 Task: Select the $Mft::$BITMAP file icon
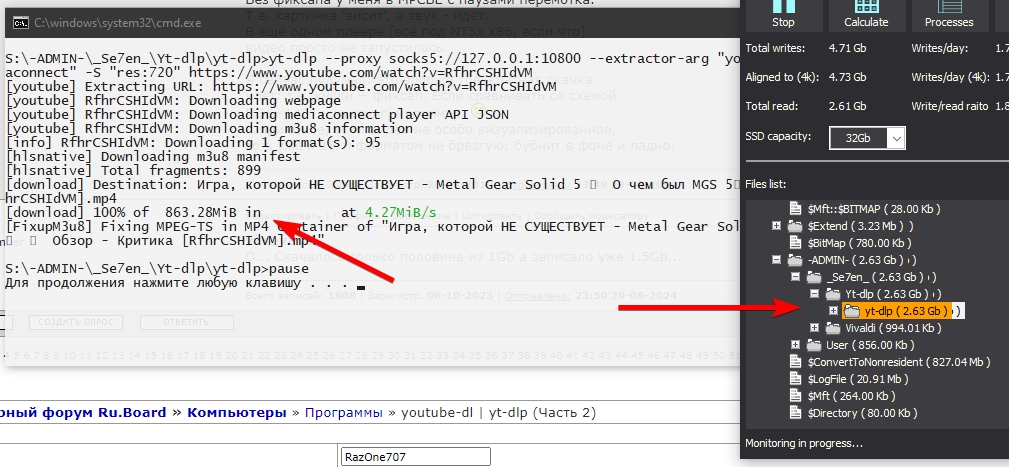[797, 209]
